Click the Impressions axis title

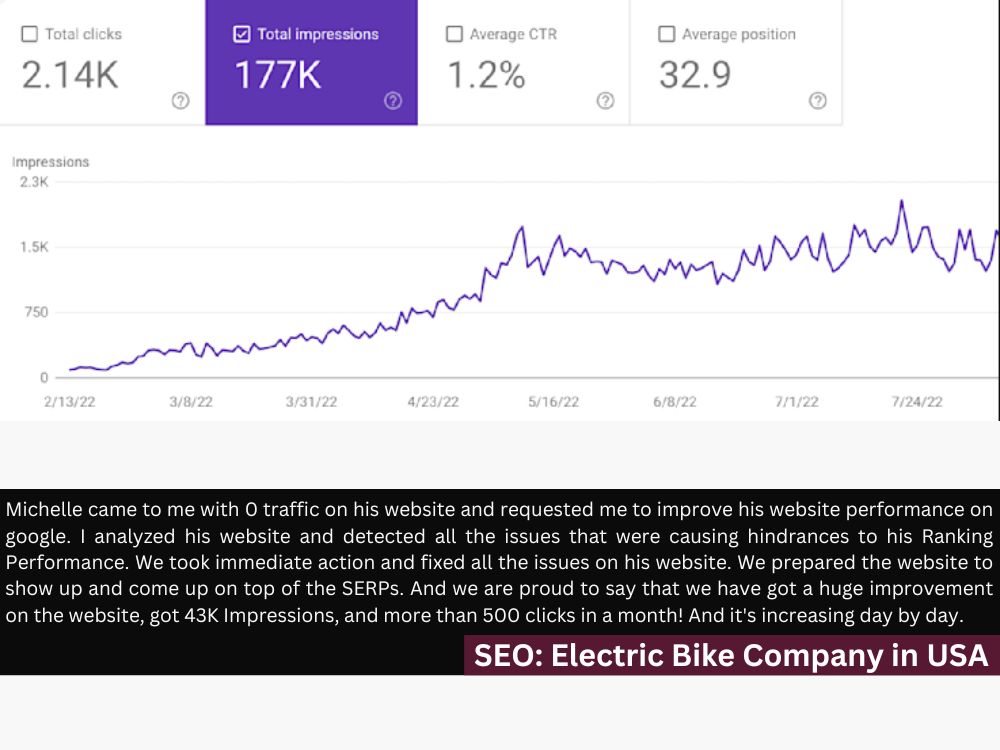50,162
